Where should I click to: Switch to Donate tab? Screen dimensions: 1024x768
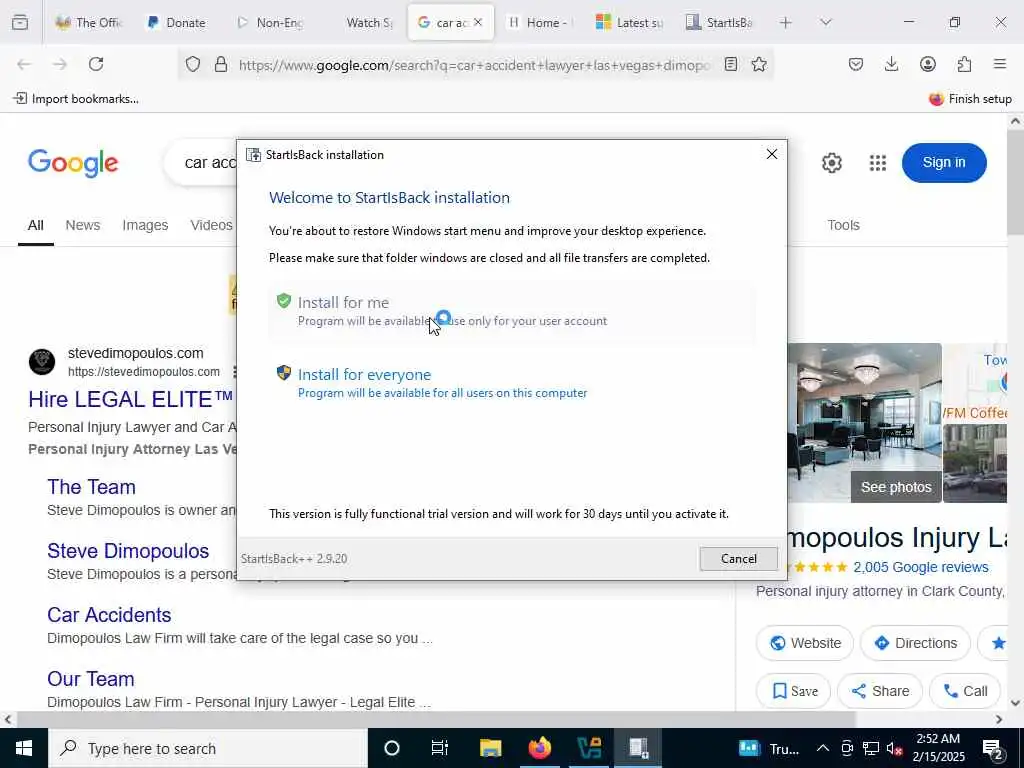177,22
